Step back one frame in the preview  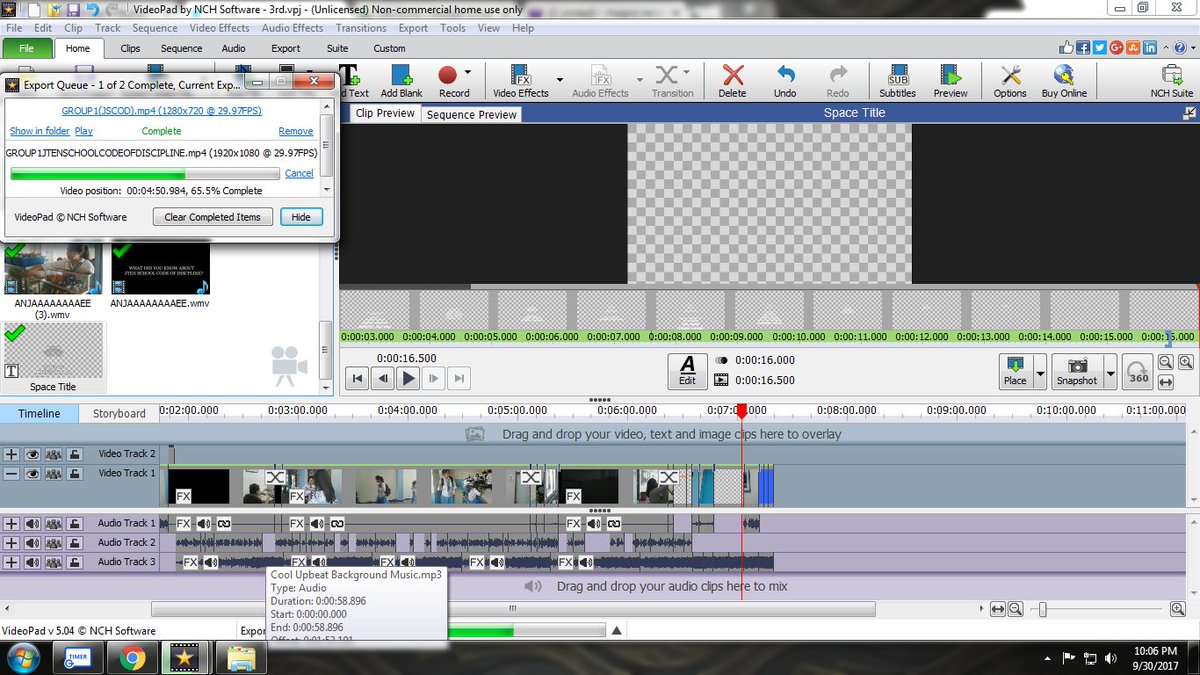coord(382,378)
